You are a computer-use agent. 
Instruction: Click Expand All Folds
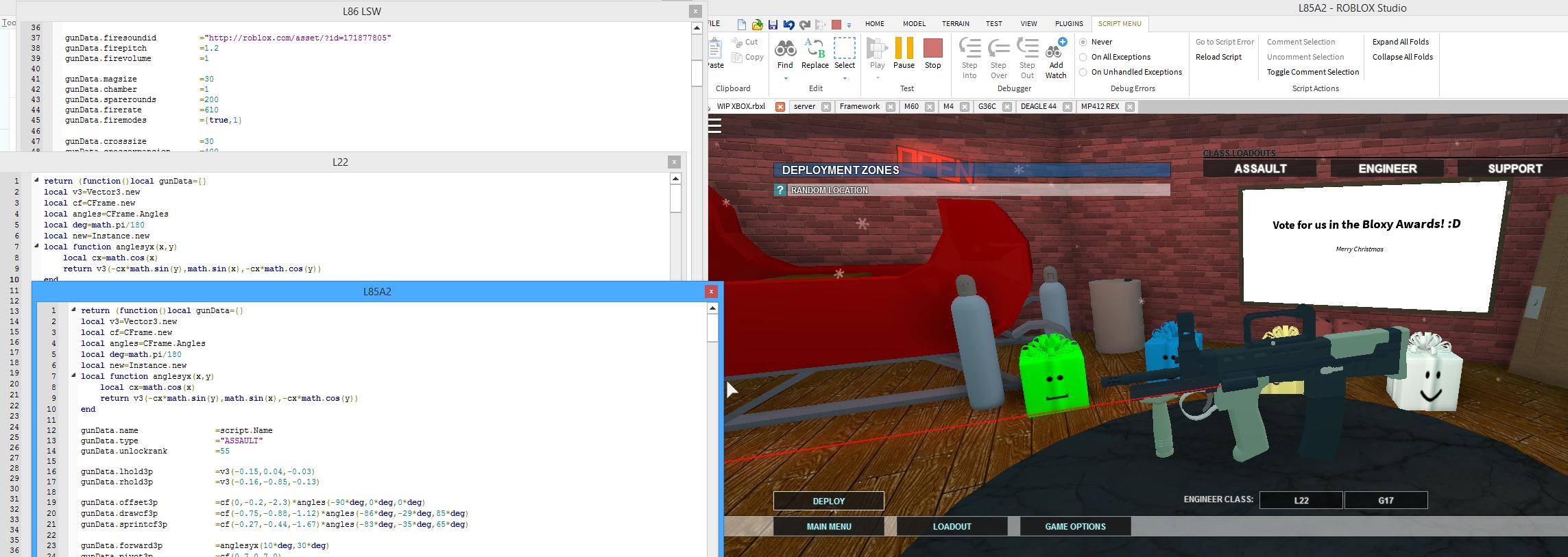click(1401, 42)
